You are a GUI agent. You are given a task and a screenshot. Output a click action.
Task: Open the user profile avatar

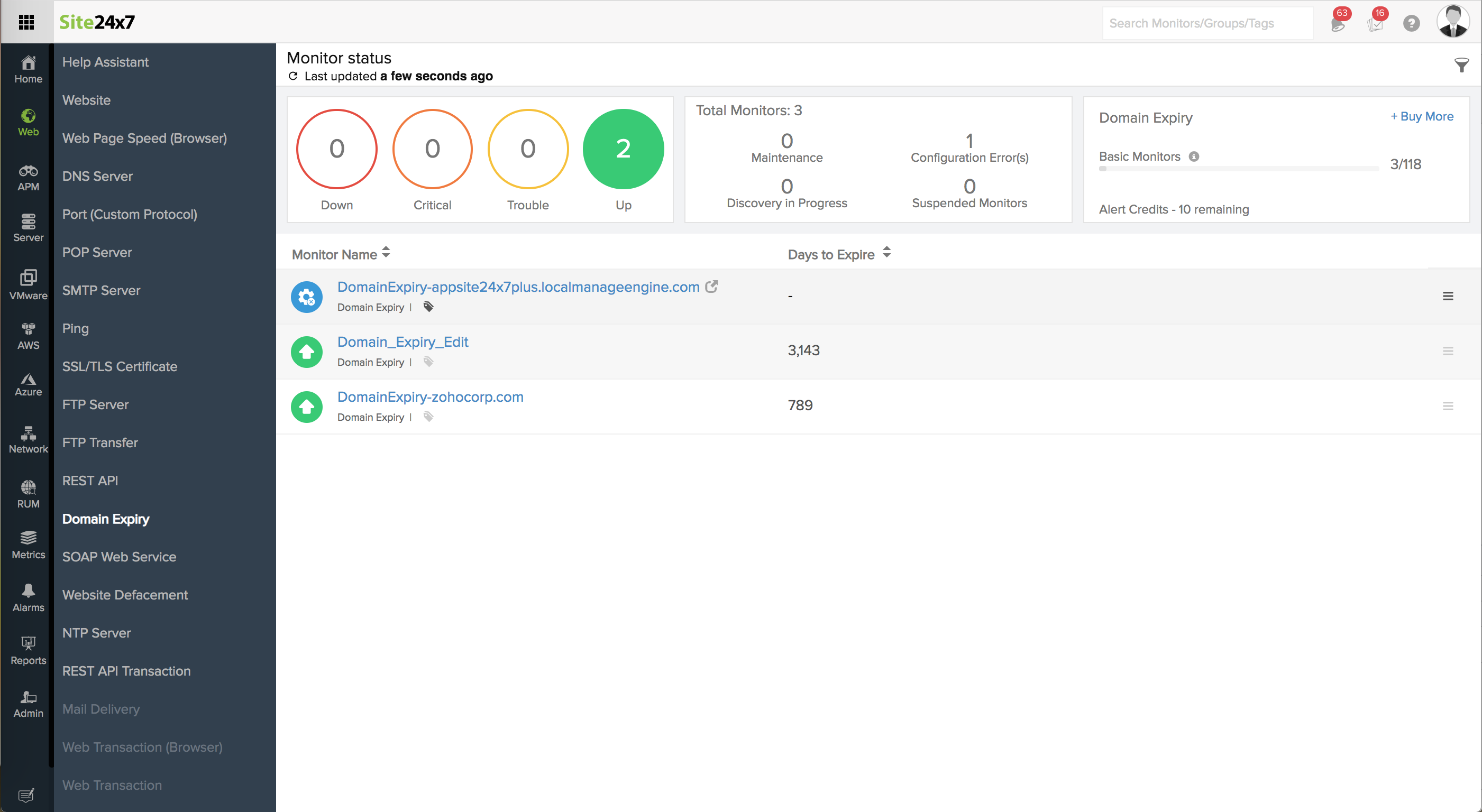pos(1453,22)
